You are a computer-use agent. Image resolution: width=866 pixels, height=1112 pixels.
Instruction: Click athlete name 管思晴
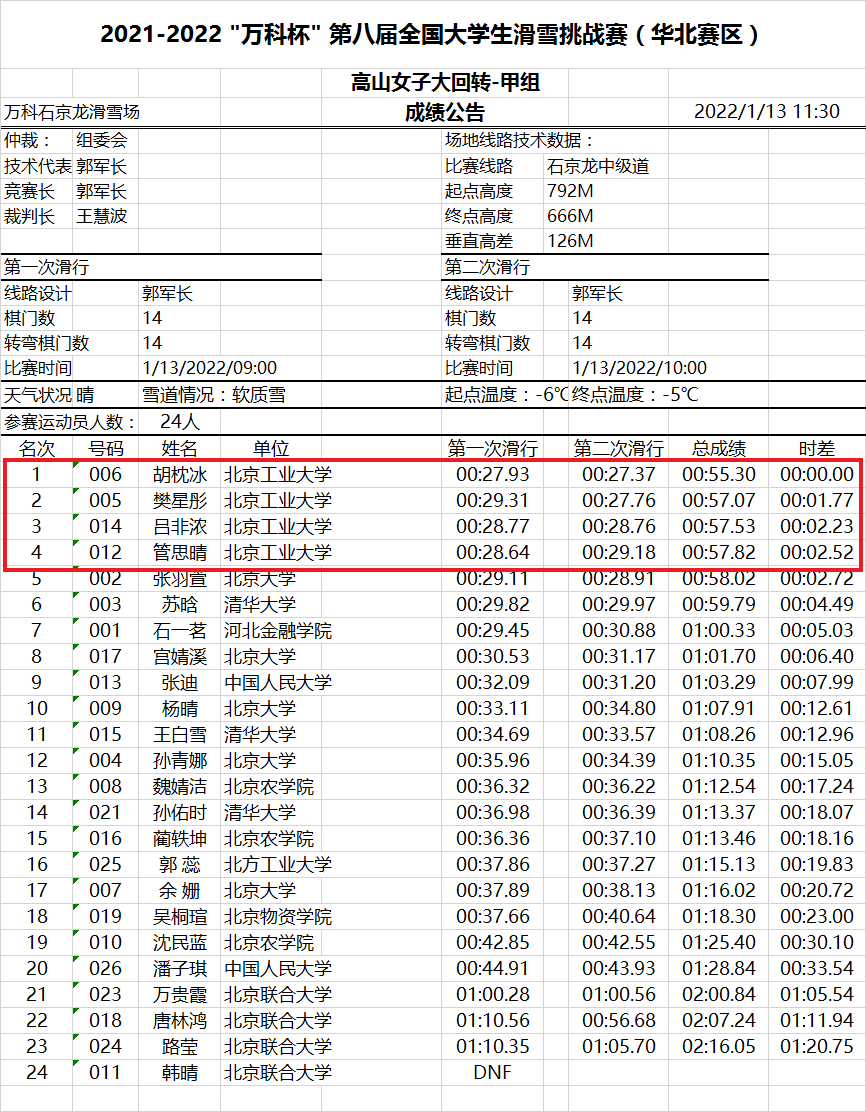[x=179, y=552]
